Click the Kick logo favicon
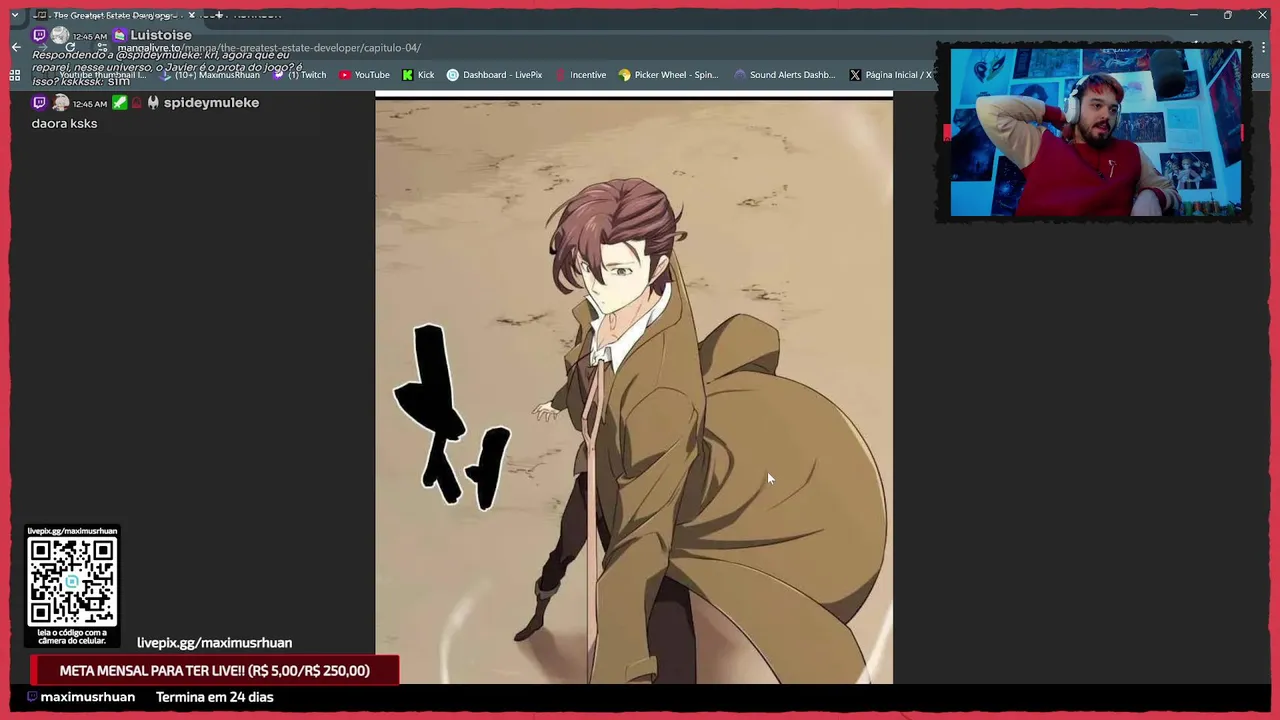 [407, 75]
